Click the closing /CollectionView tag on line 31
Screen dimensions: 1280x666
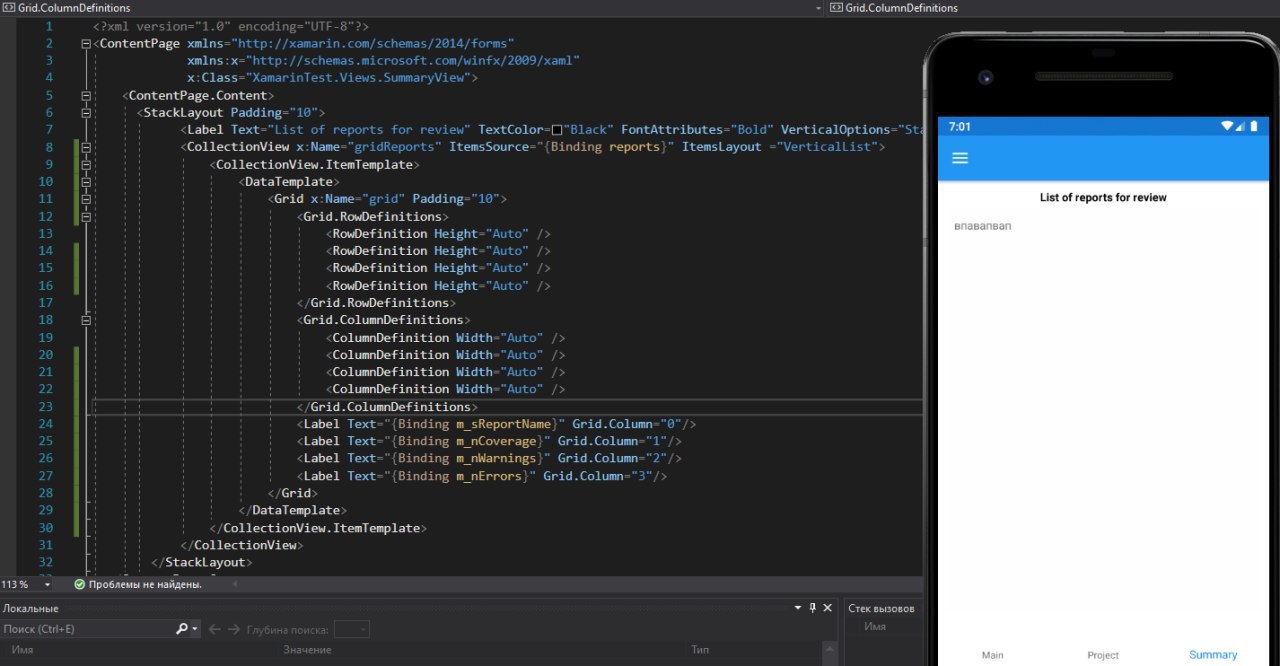pos(242,545)
